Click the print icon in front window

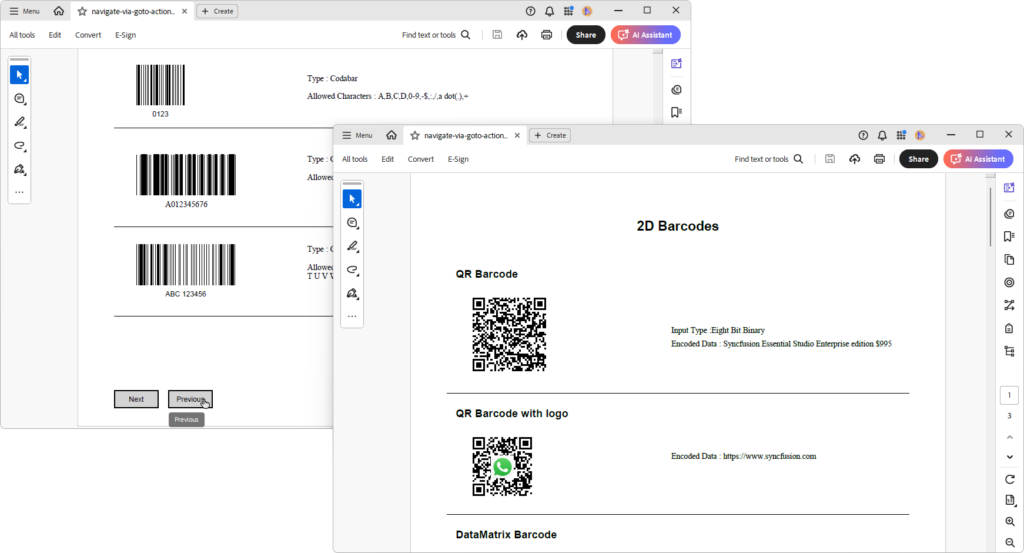879,159
